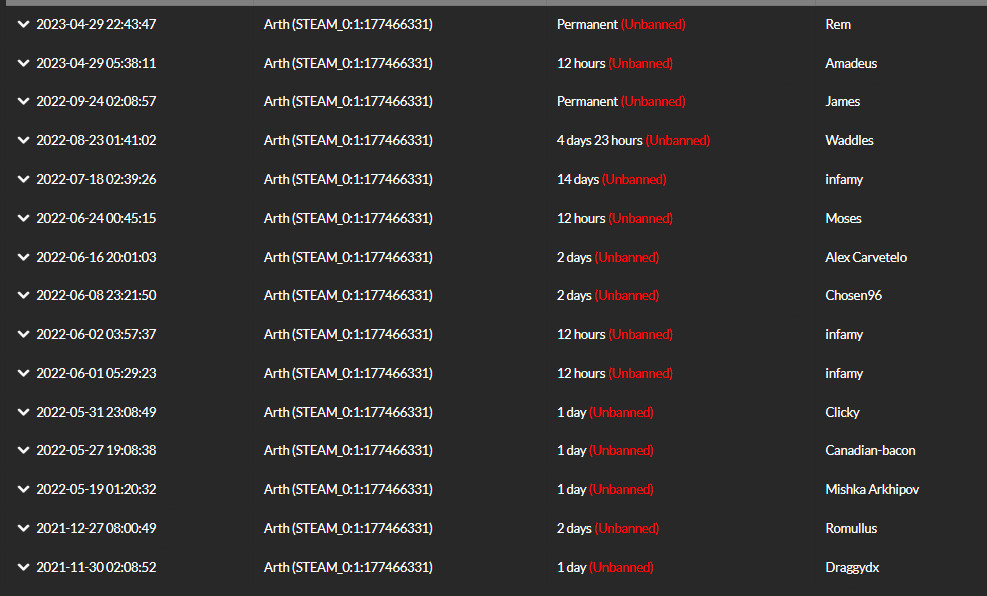This screenshot has height=596, width=987.
Task: Expand the chevron beside 2022-06-24 00:45:15
Action: point(23,218)
